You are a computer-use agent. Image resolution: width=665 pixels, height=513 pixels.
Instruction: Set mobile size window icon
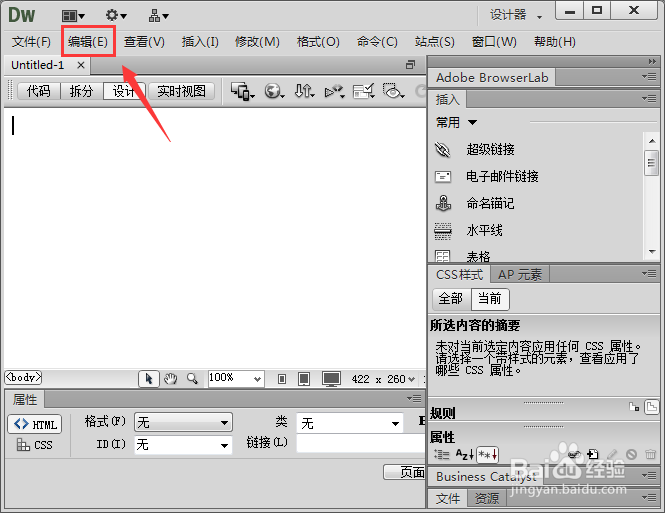282,379
